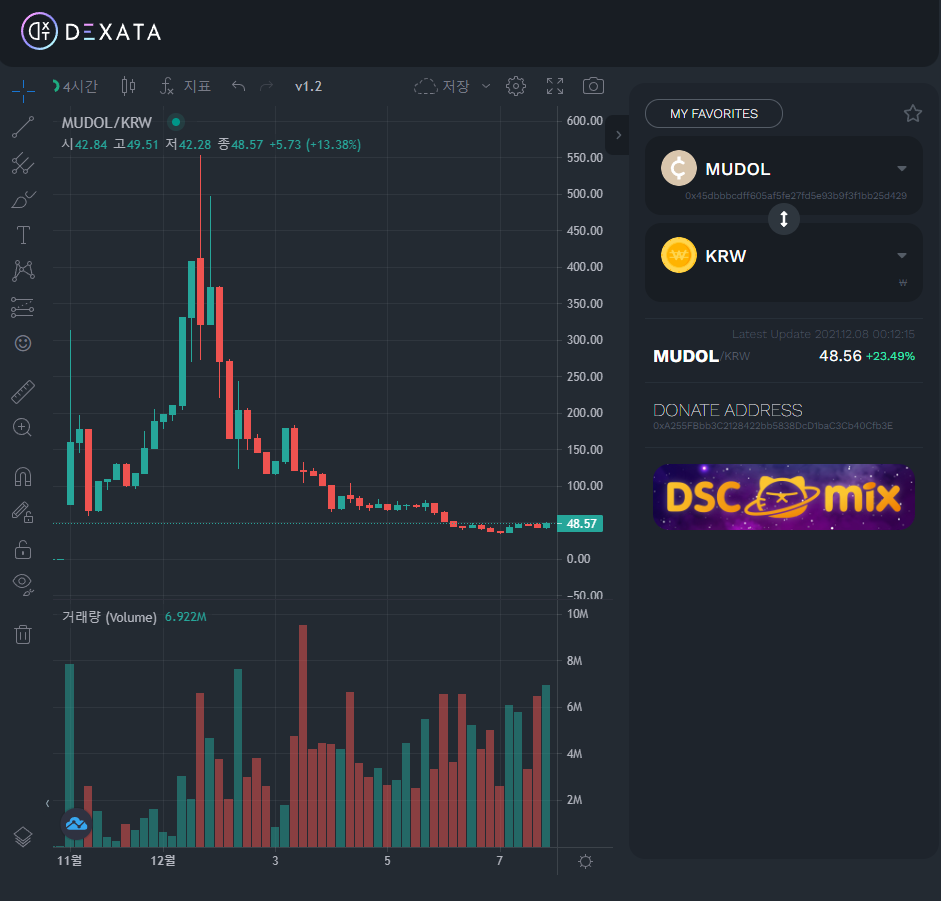Viewport: 941px width, 901px height.
Task: Click the left scroll arrow near volume pane
Action: [47, 803]
